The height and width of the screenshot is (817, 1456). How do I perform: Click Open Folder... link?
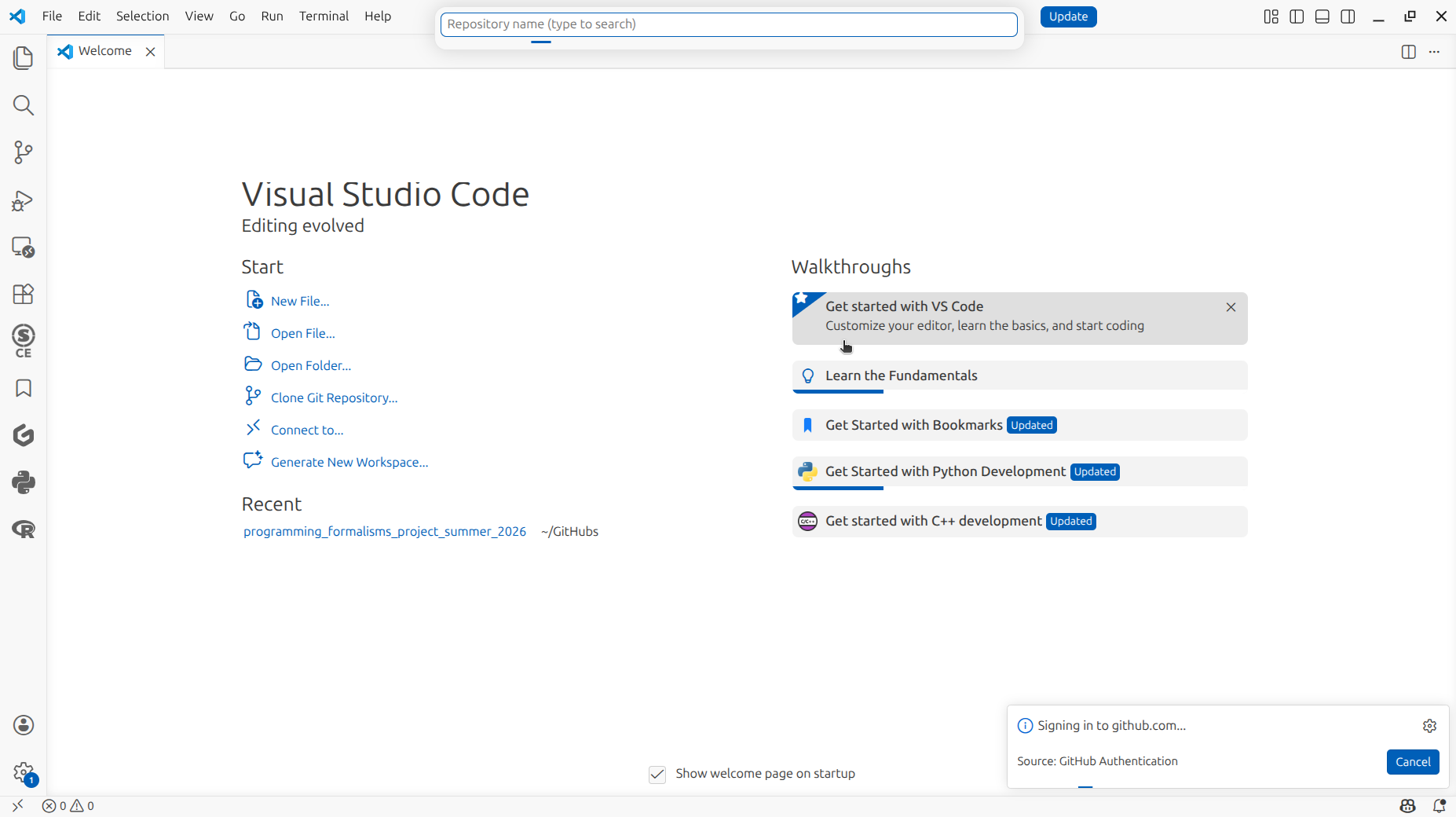click(311, 365)
